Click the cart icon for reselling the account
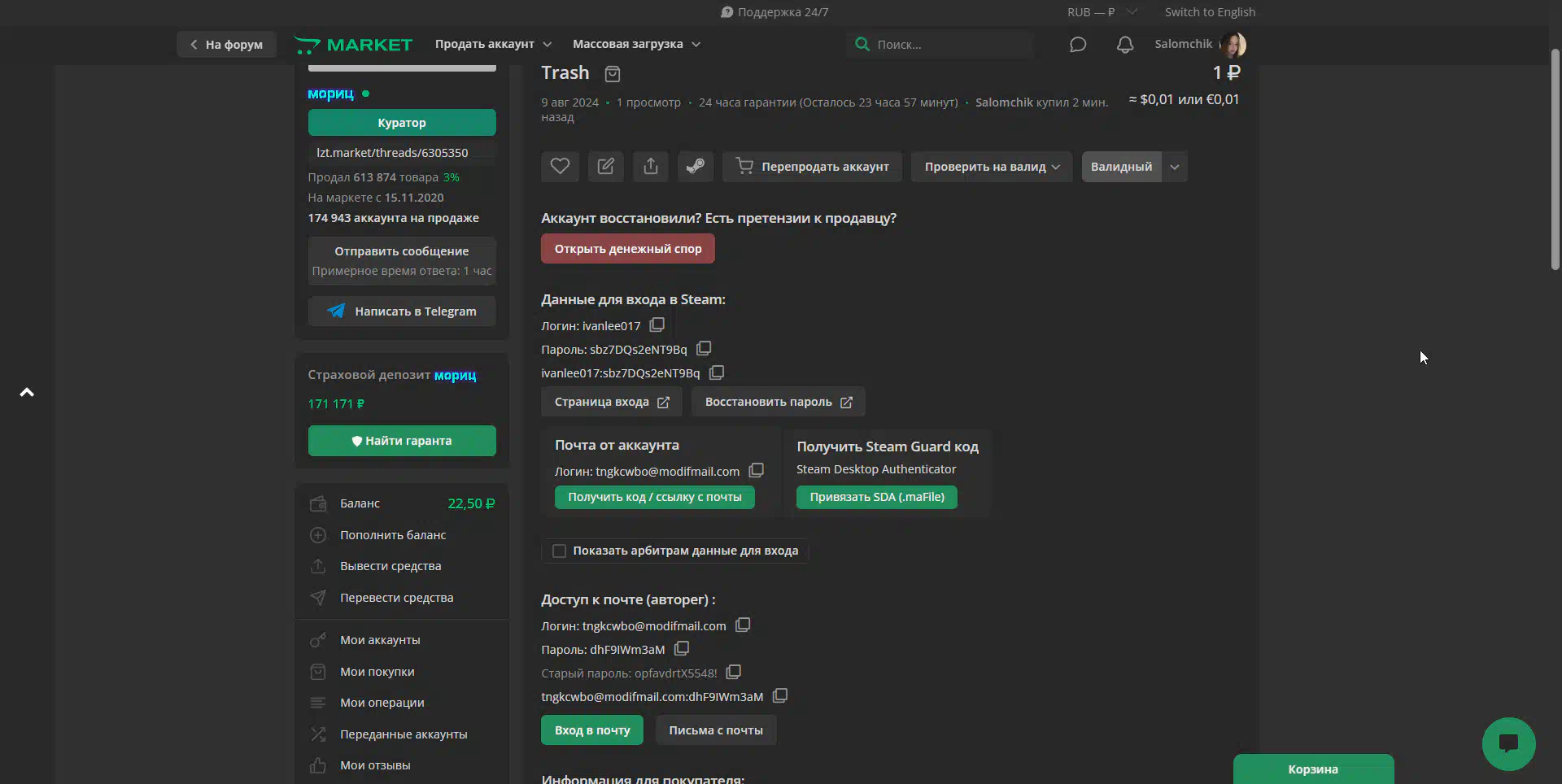Viewport: 1562px width, 784px height. [744, 166]
